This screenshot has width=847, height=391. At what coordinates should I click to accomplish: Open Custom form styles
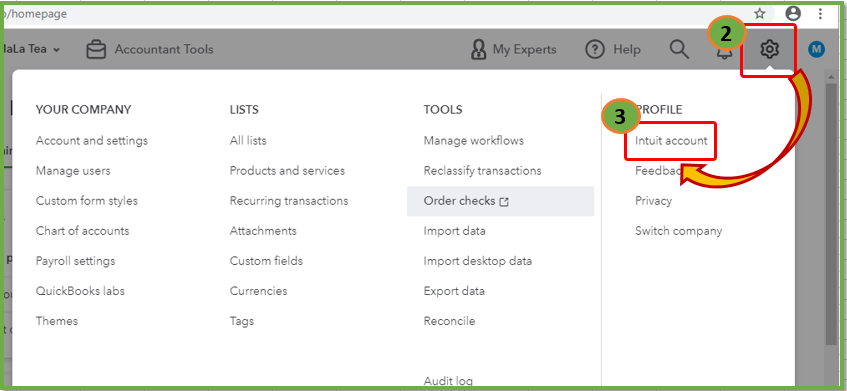(86, 201)
